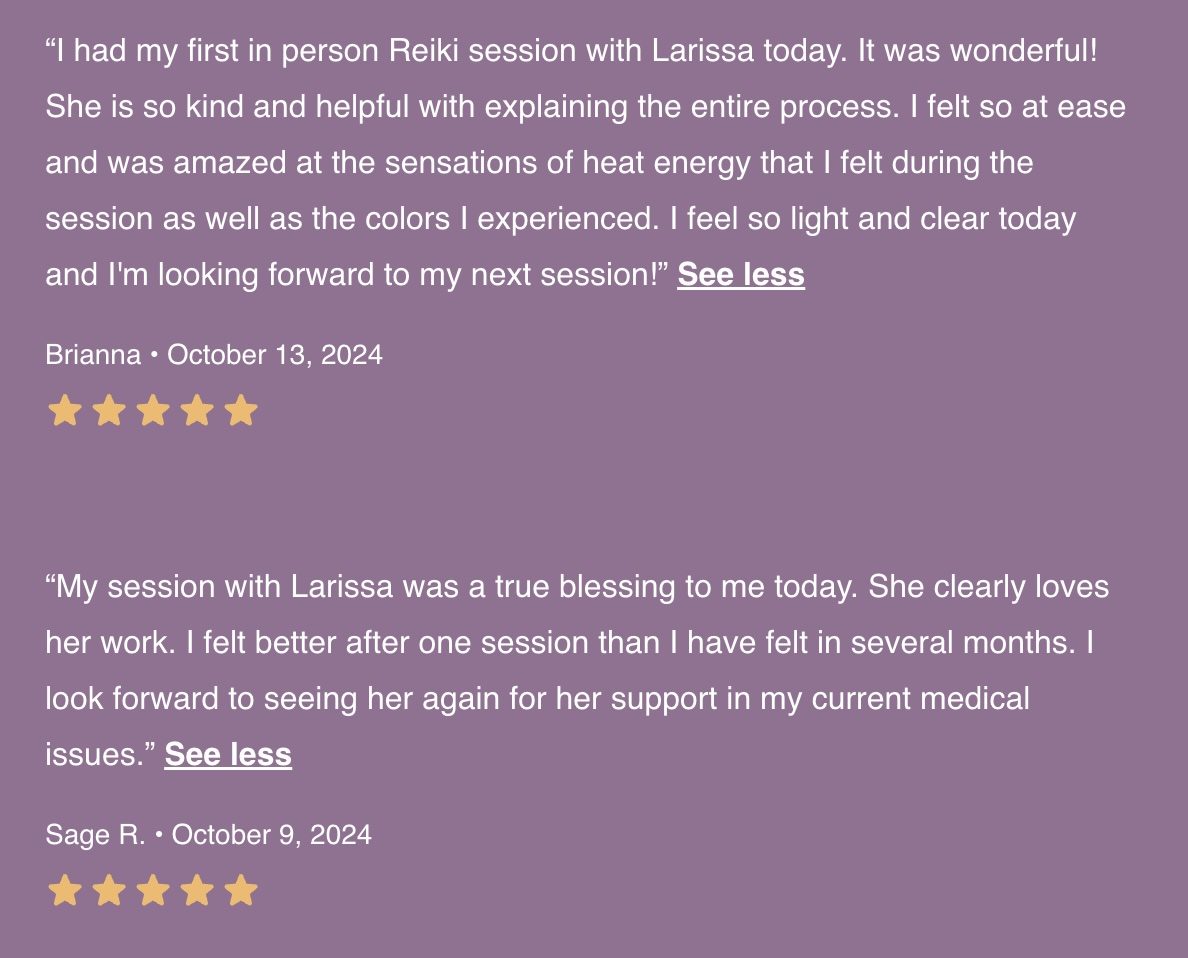
Task: Click third star in Brianna's rating
Action: pyautogui.click(x=152, y=411)
